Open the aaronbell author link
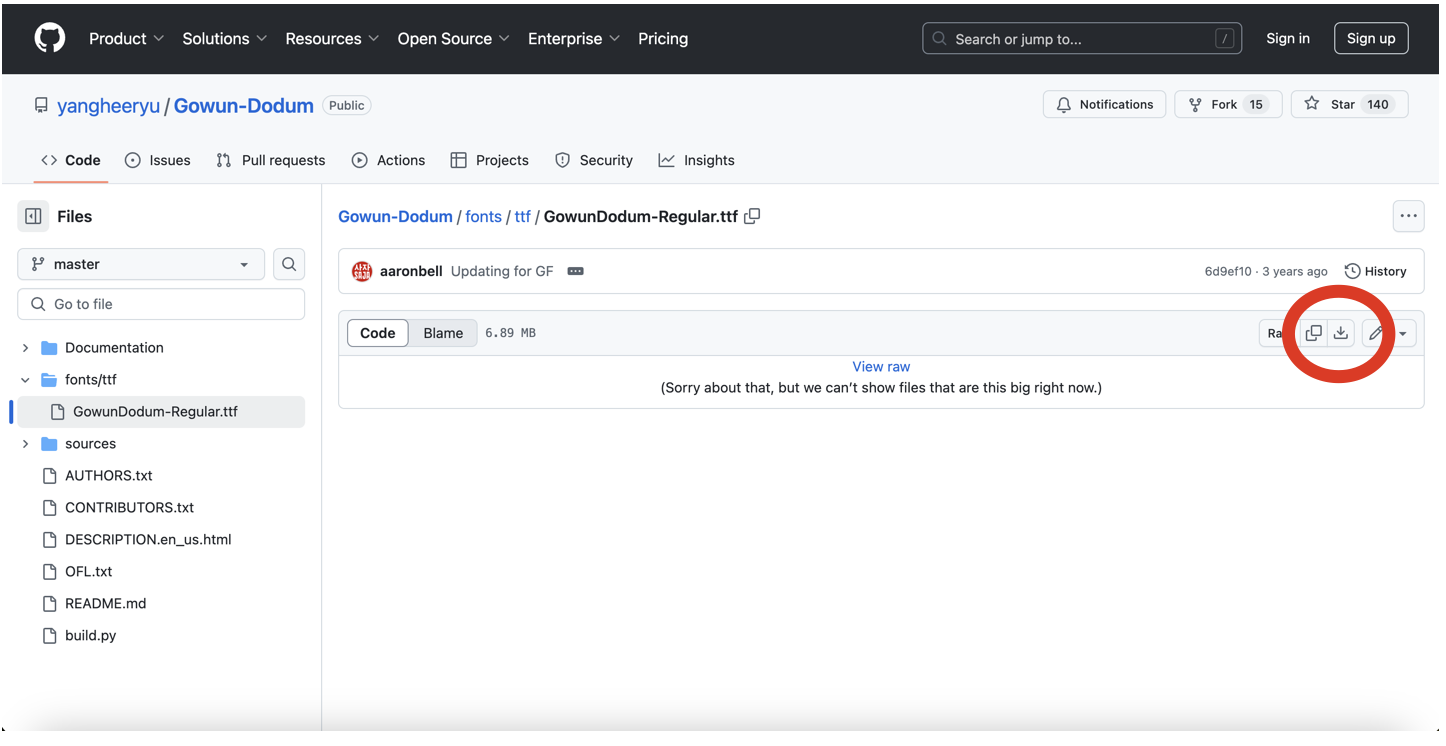 tap(411, 271)
